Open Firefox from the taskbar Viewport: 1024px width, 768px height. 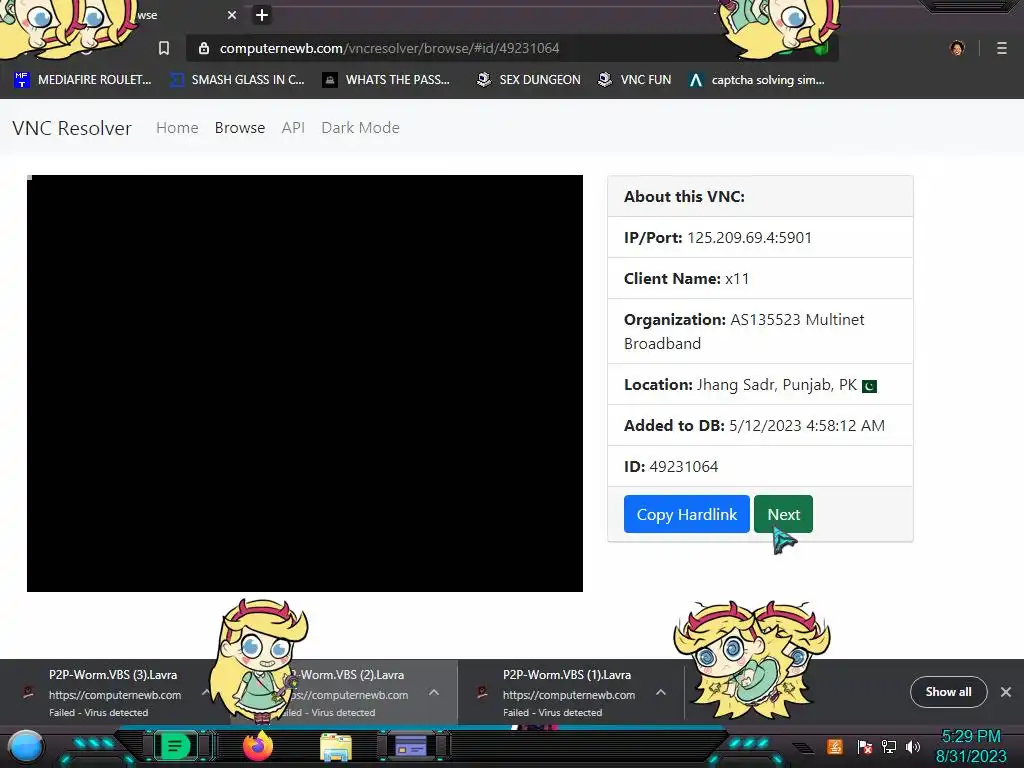[258, 746]
